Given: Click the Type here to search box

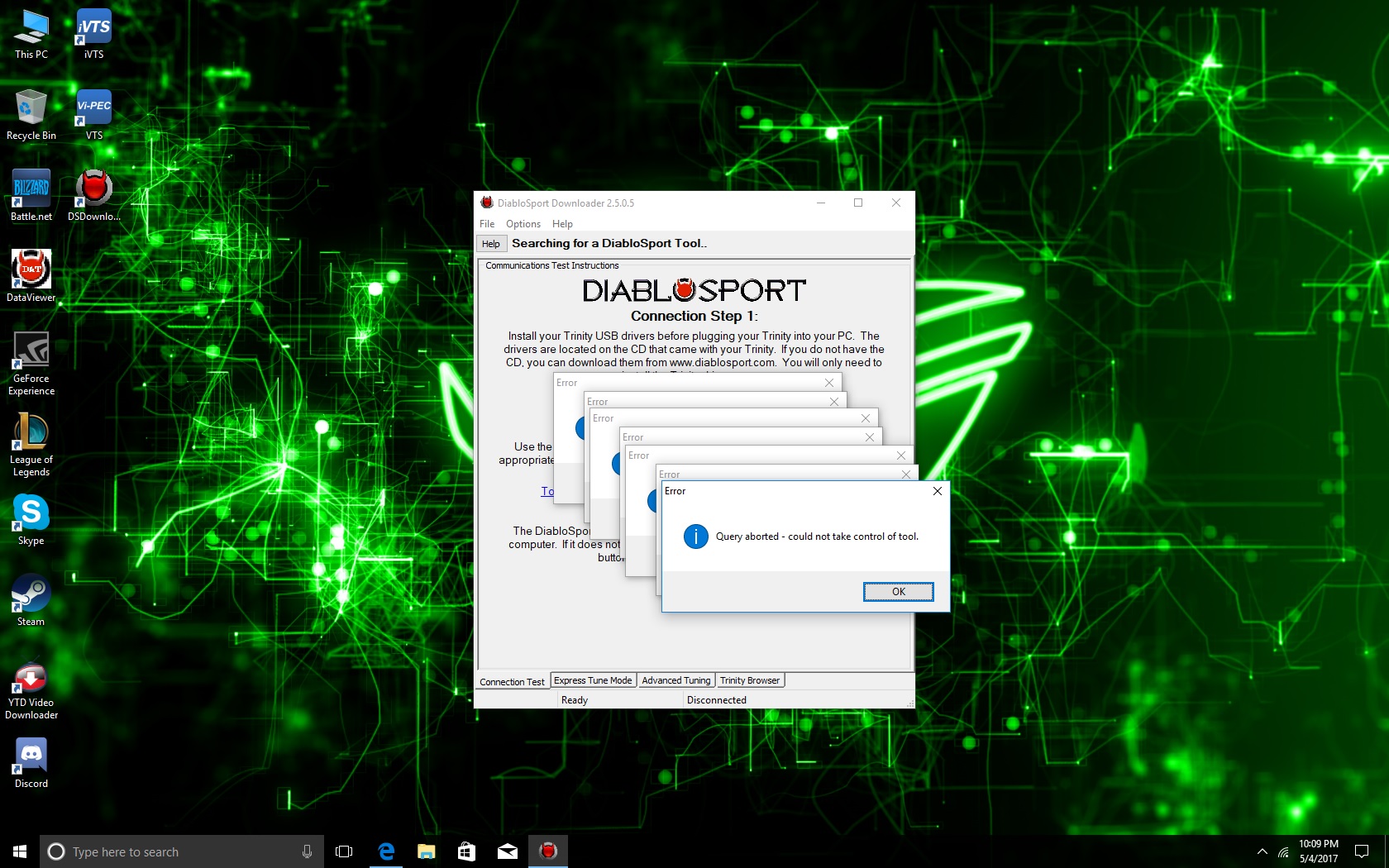Looking at the screenshot, I should coord(181,851).
